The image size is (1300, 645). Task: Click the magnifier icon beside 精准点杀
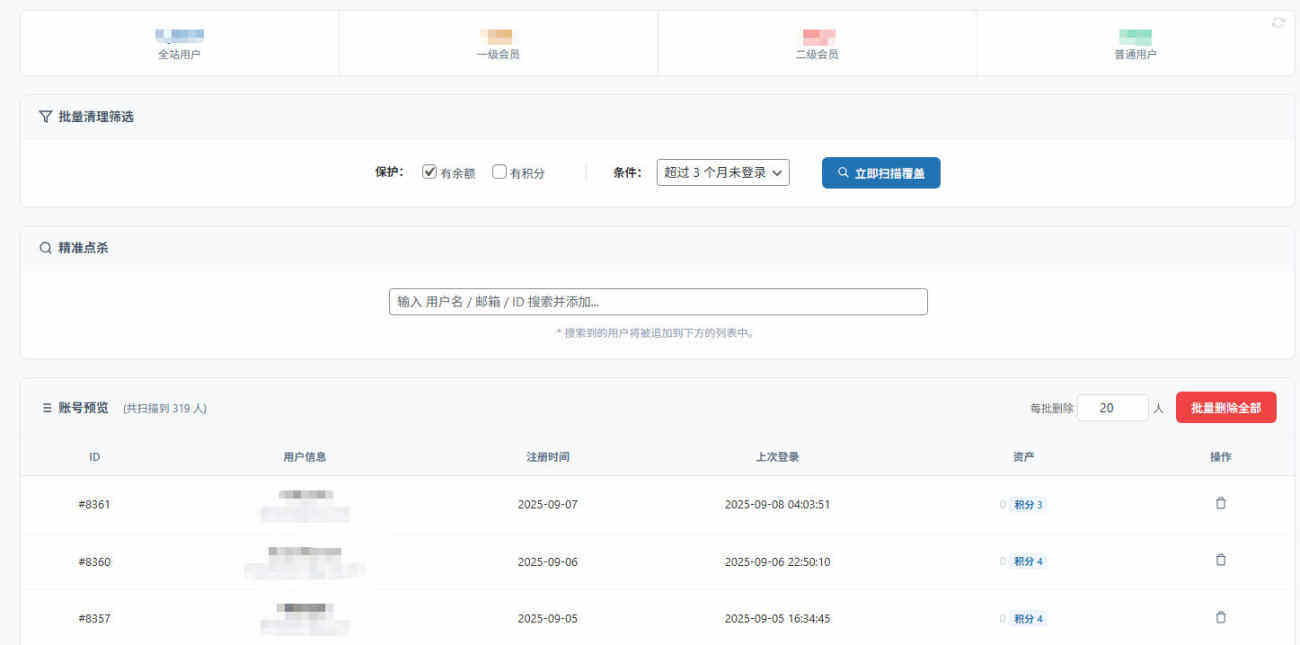click(45, 247)
